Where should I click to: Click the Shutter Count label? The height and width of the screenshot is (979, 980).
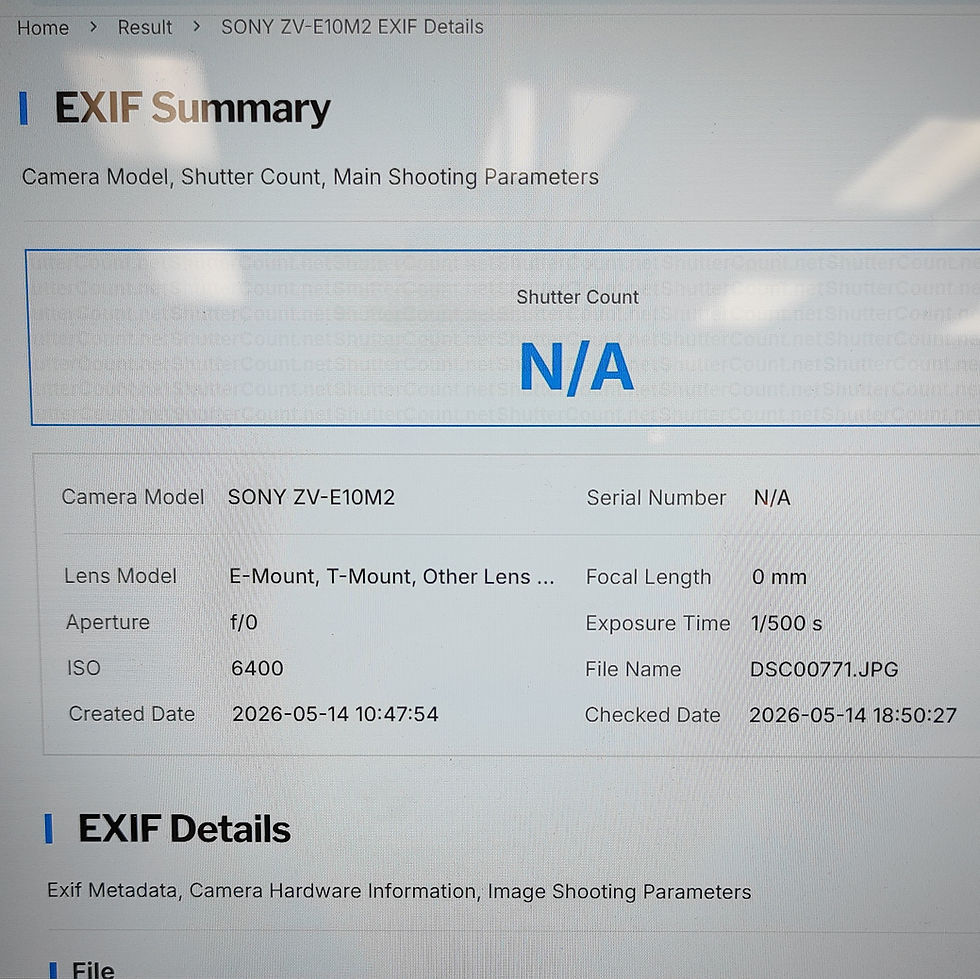point(578,297)
